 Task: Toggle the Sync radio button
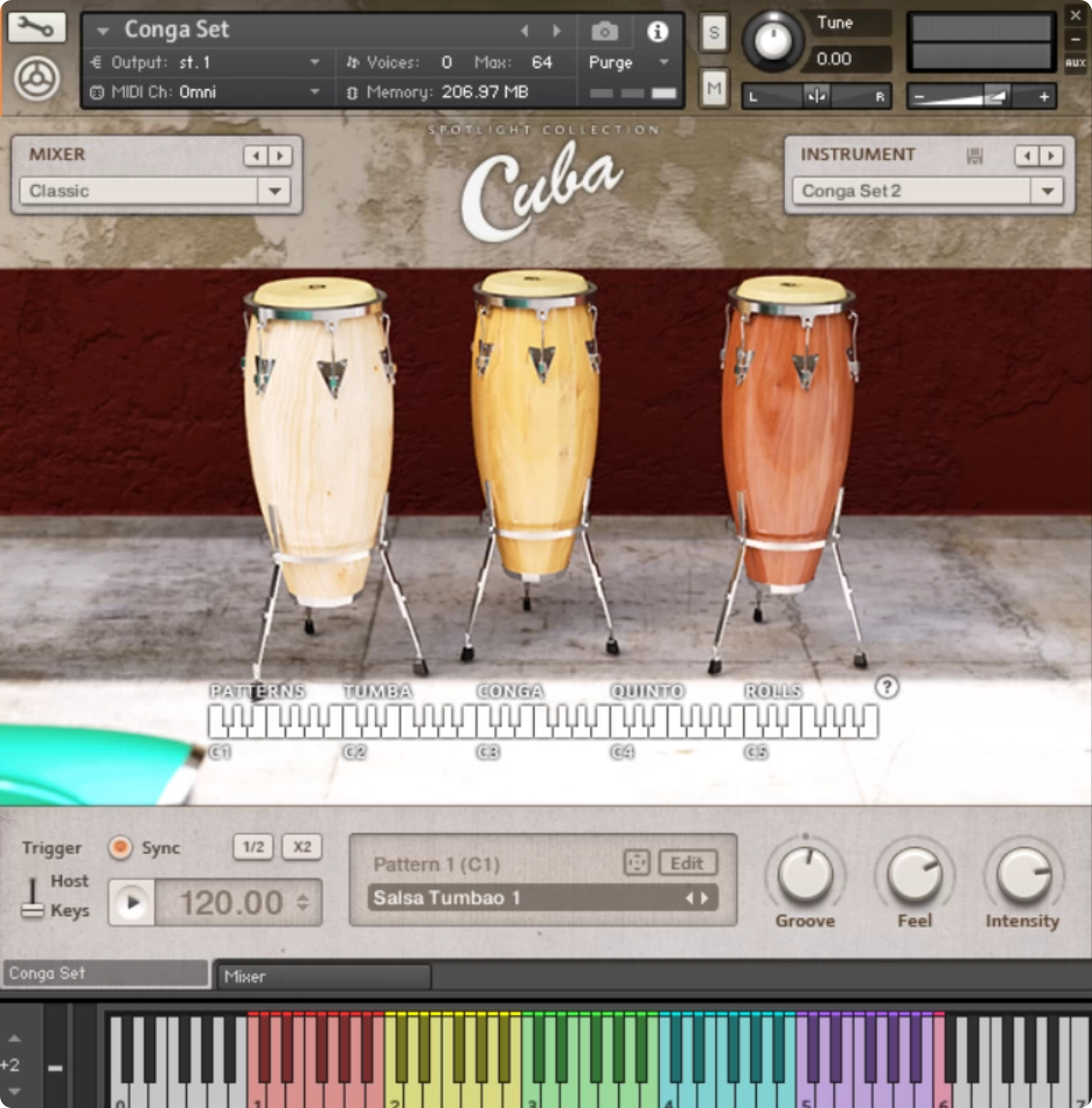click(120, 847)
